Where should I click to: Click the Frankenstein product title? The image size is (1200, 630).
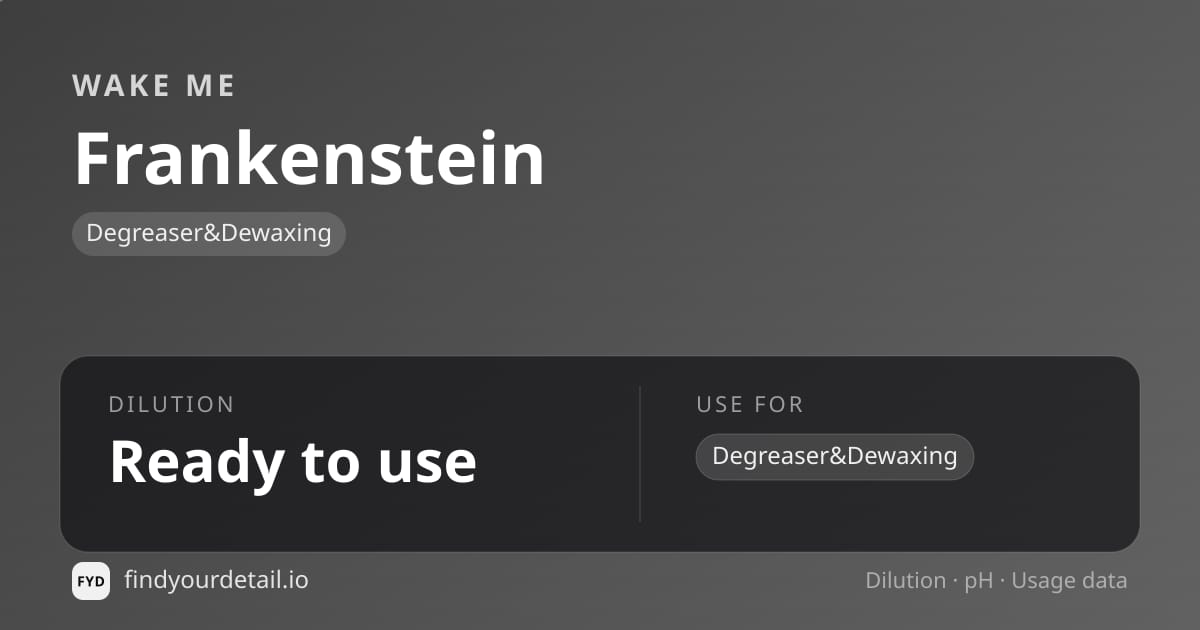[x=310, y=158]
